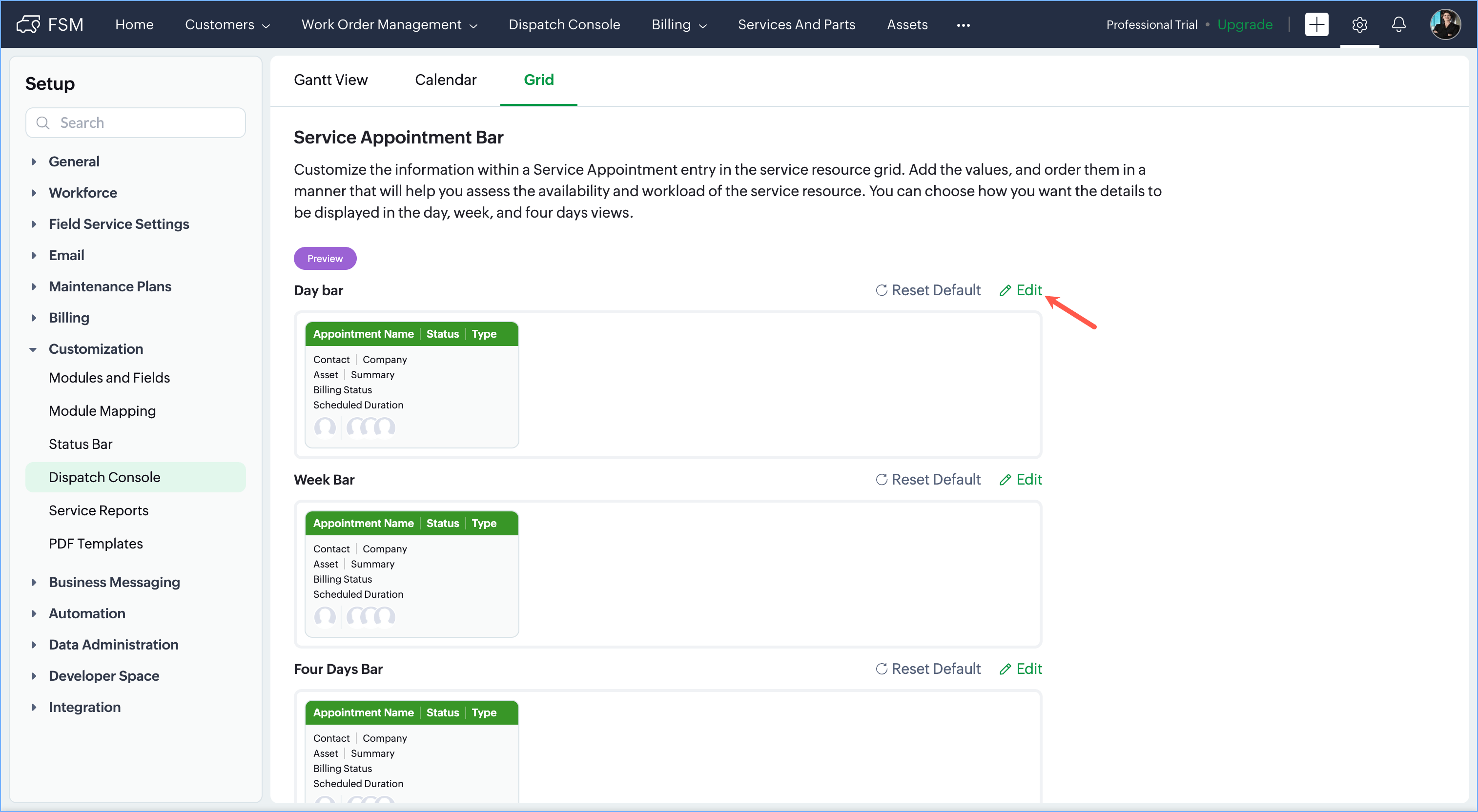Click the Upgrade link
1478x812 pixels.
pyautogui.click(x=1245, y=25)
